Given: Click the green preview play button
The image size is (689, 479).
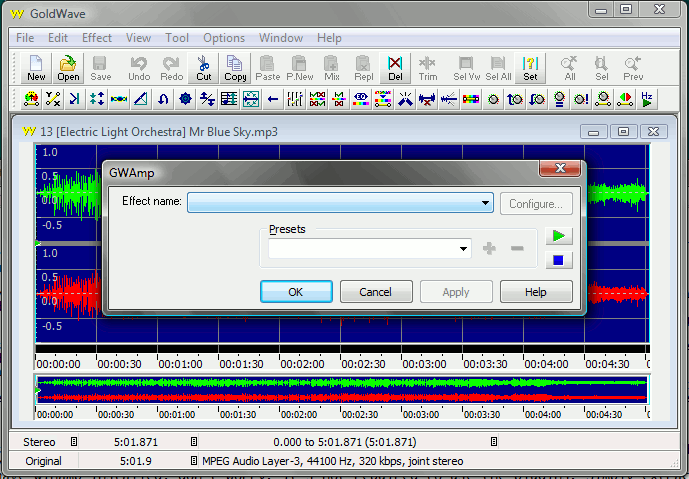Looking at the screenshot, I should click(x=559, y=236).
